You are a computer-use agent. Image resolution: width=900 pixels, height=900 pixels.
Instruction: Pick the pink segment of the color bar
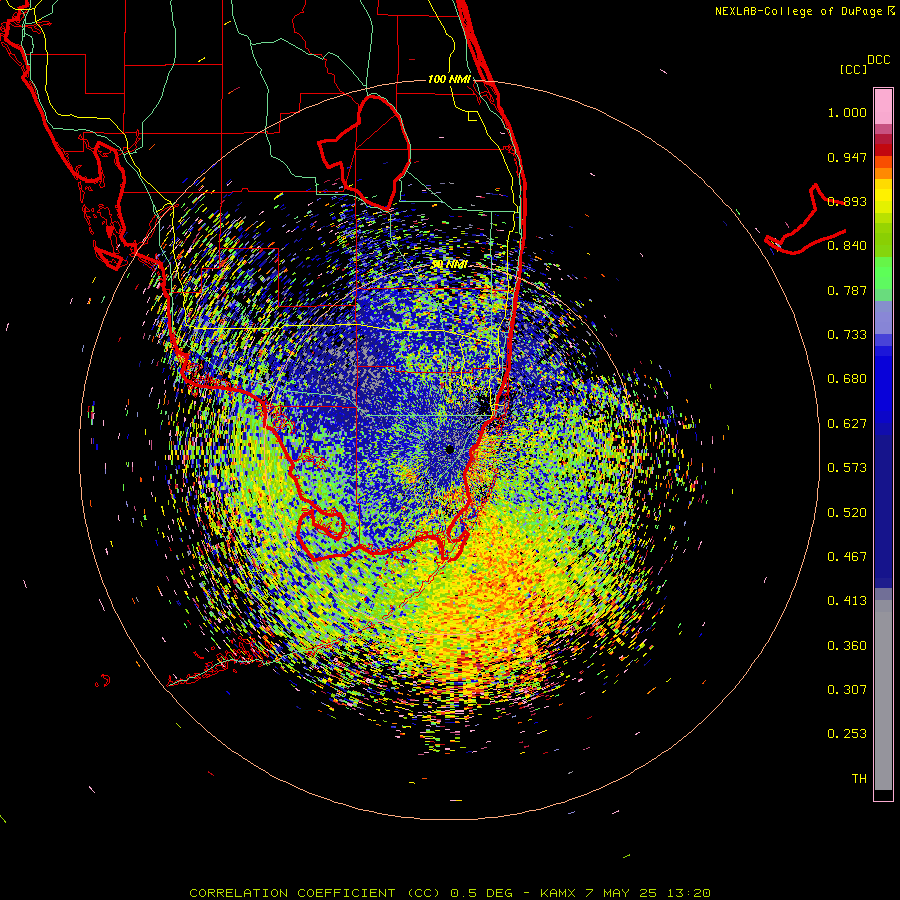883,107
